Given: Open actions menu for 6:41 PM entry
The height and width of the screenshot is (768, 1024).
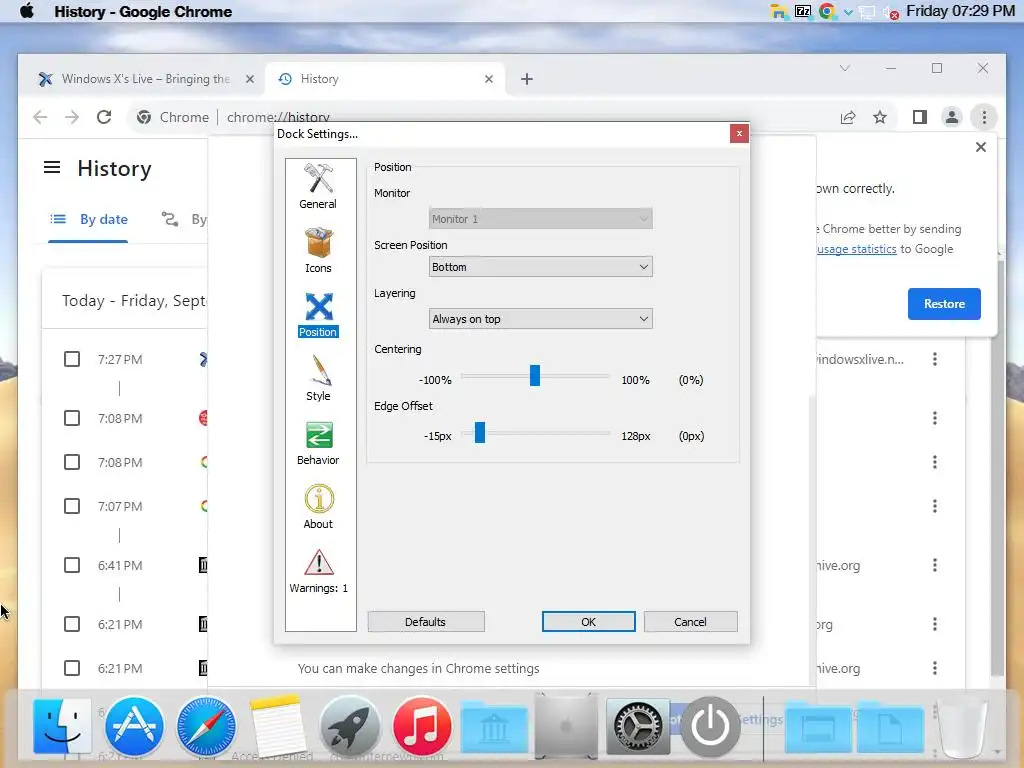Looking at the screenshot, I should 935,565.
